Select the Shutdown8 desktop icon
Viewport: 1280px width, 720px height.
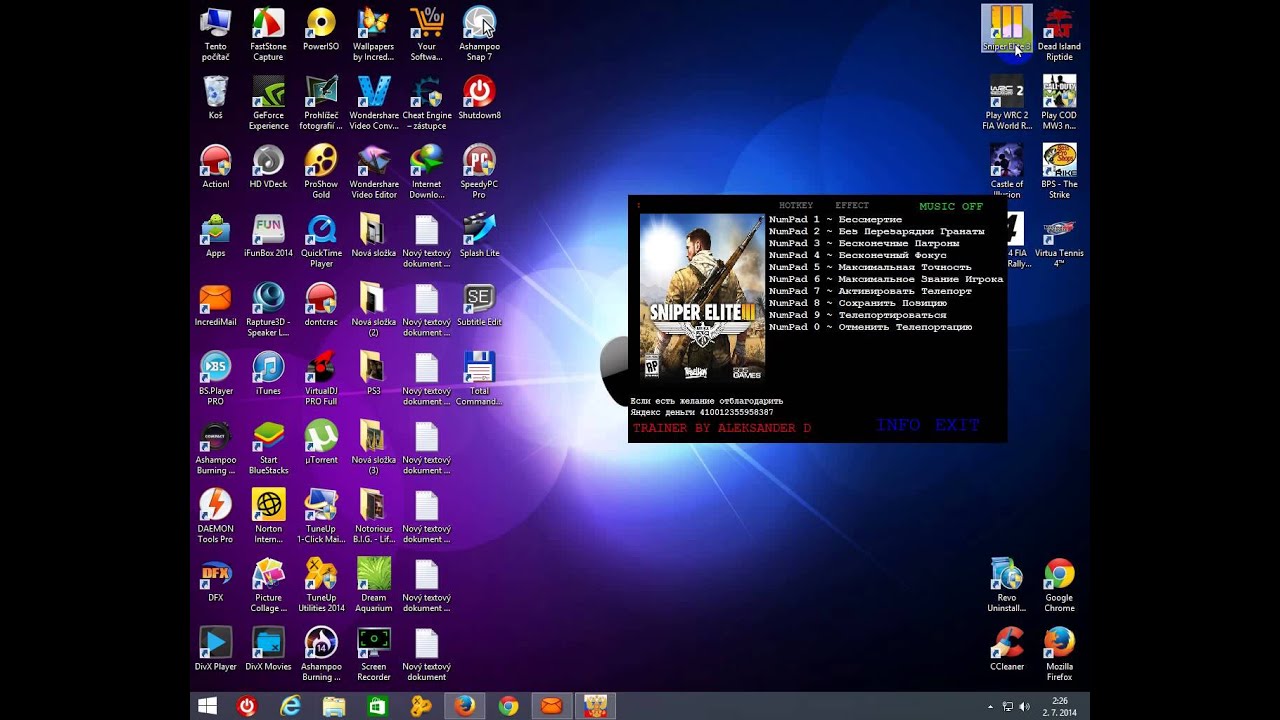coord(479,97)
